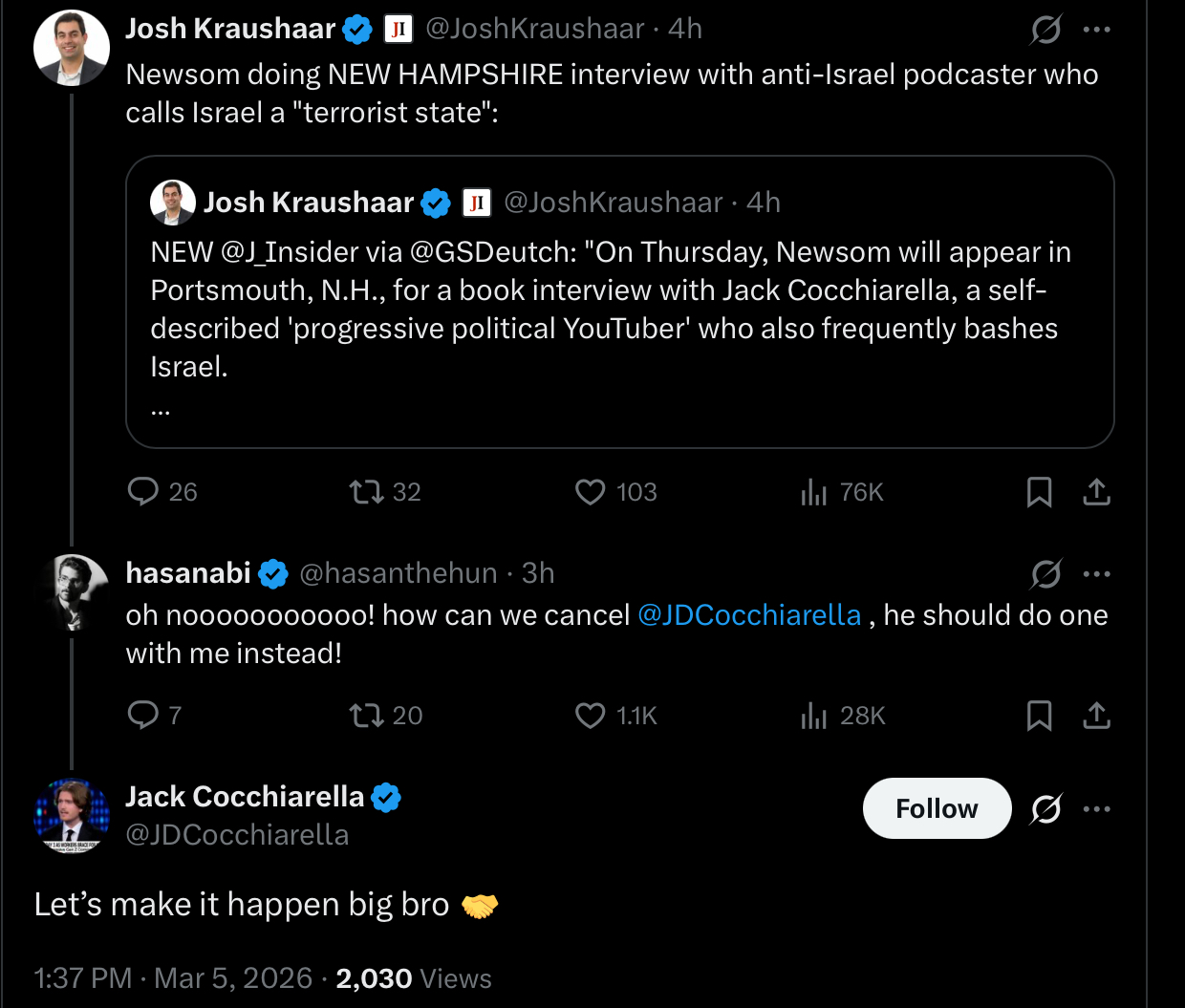This screenshot has height=1008, width=1185.
Task: Open more options on Jack Cocchiarella's post
Action: (1096, 809)
